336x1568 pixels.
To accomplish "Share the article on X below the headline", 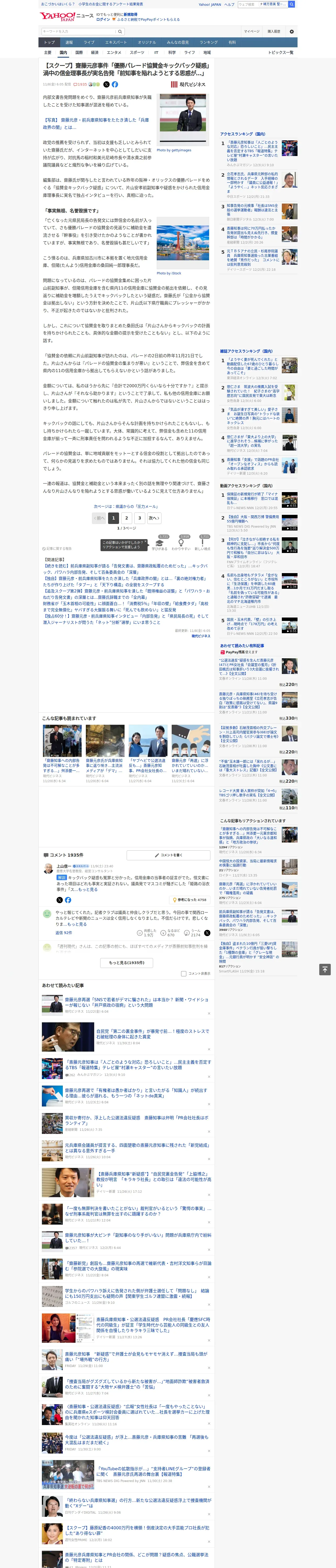I will click(x=106, y=85).
